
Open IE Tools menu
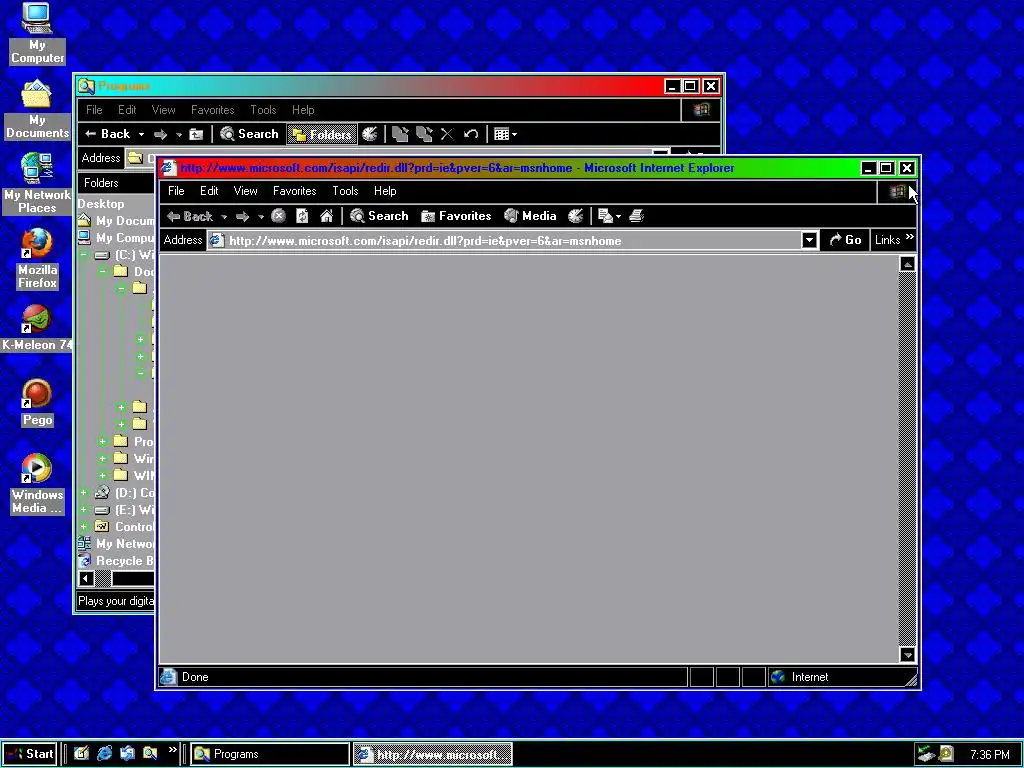tap(345, 191)
